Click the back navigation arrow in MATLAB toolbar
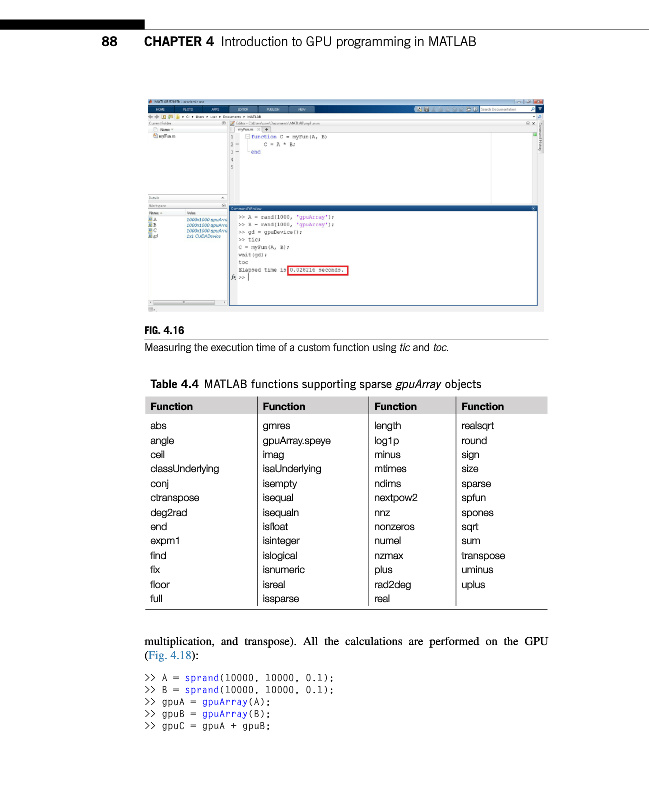Viewport: 649px width, 800px height. click(151, 117)
